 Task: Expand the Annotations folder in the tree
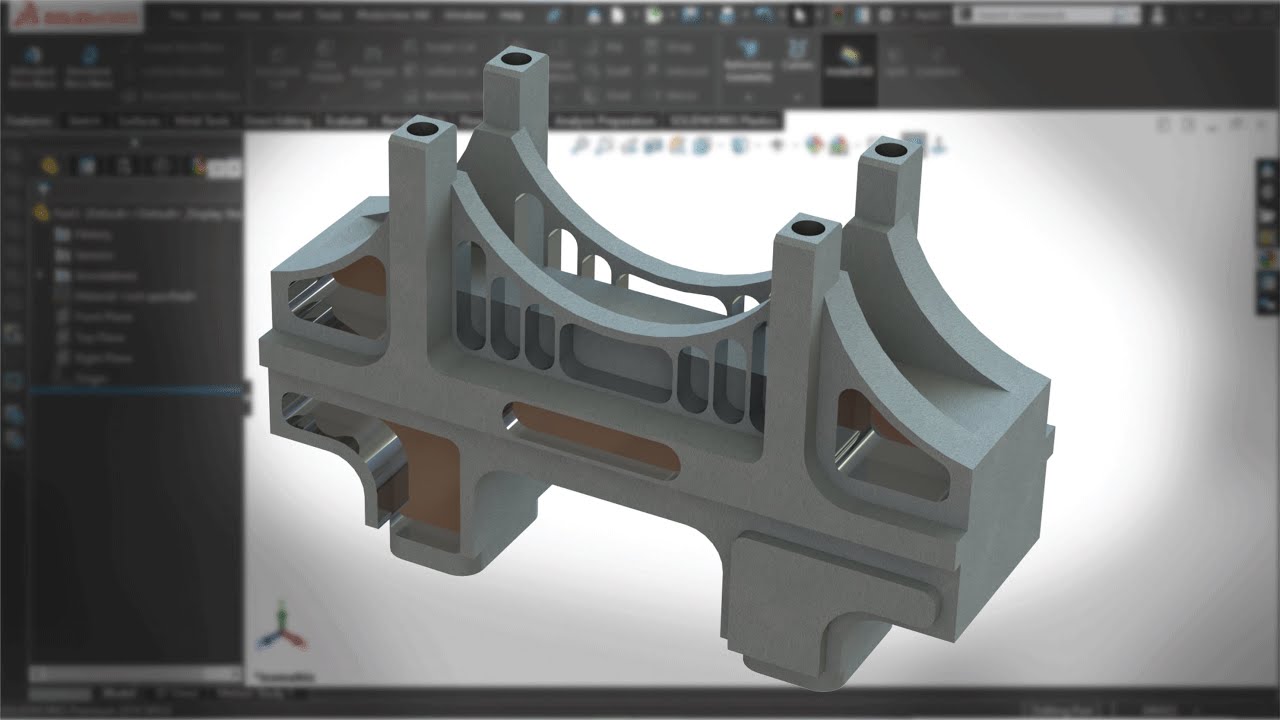click(x=42, y=275)
